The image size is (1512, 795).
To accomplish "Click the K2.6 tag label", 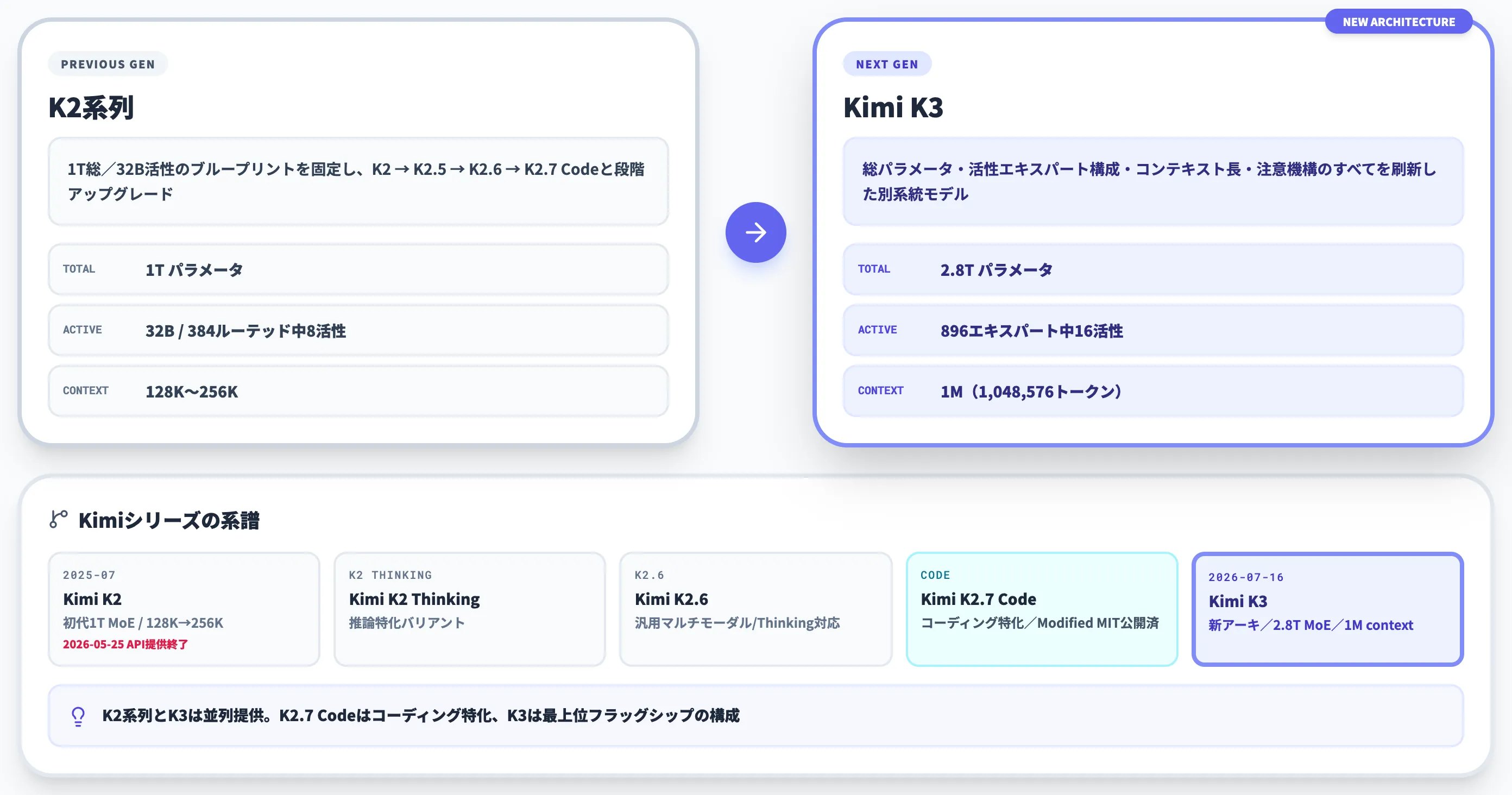I will [x=649, y=575].
